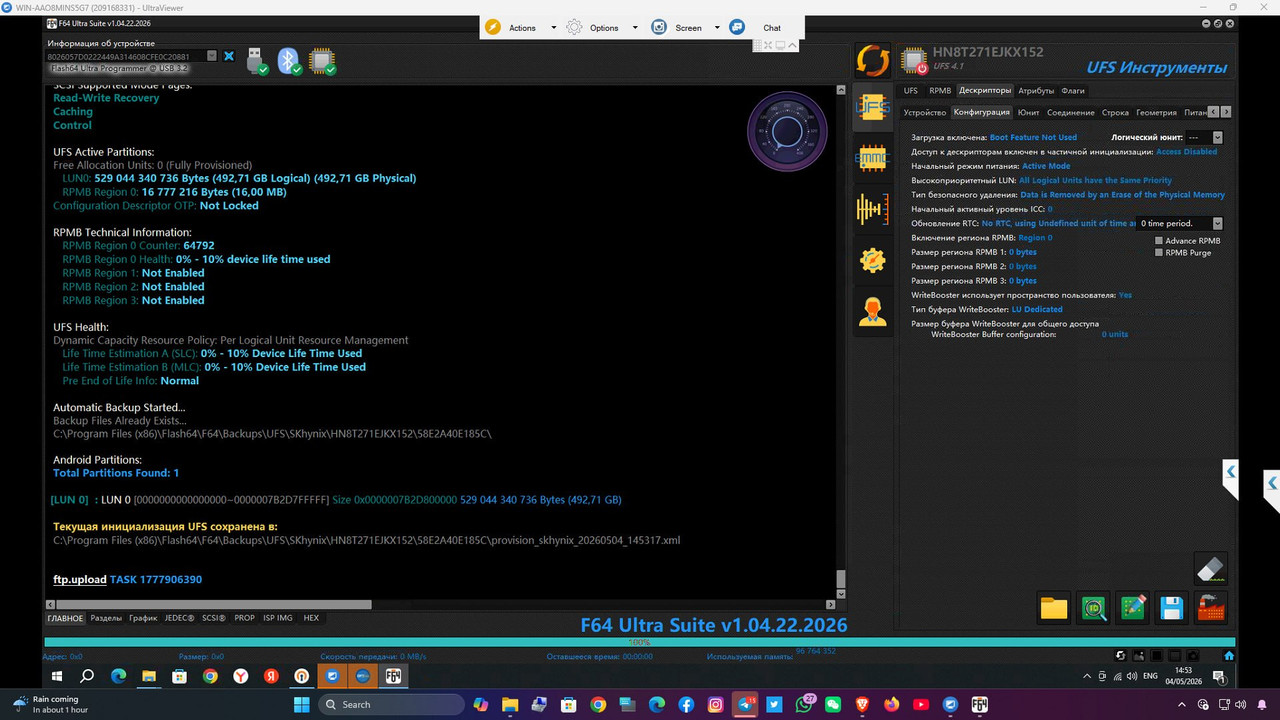1280x720 pixels.
Task: Click the log horizontal scrollbar thumb
Action: (214, 605)
